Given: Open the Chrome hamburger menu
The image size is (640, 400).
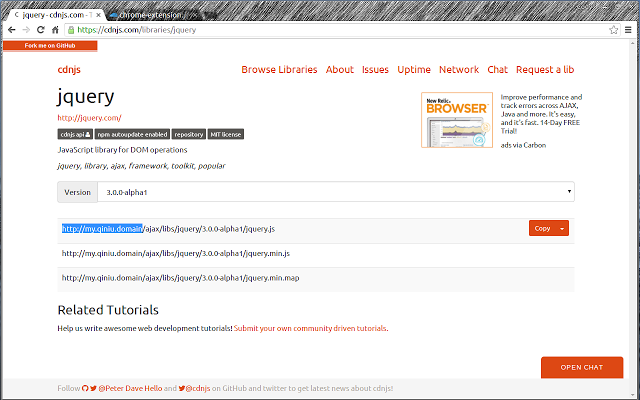Looking at the screenshot, I should pyautogui.click(x=629, y=30).
